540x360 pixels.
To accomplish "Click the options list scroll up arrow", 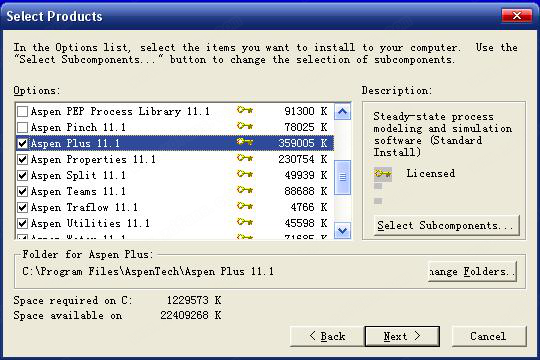I will point(342,111).
